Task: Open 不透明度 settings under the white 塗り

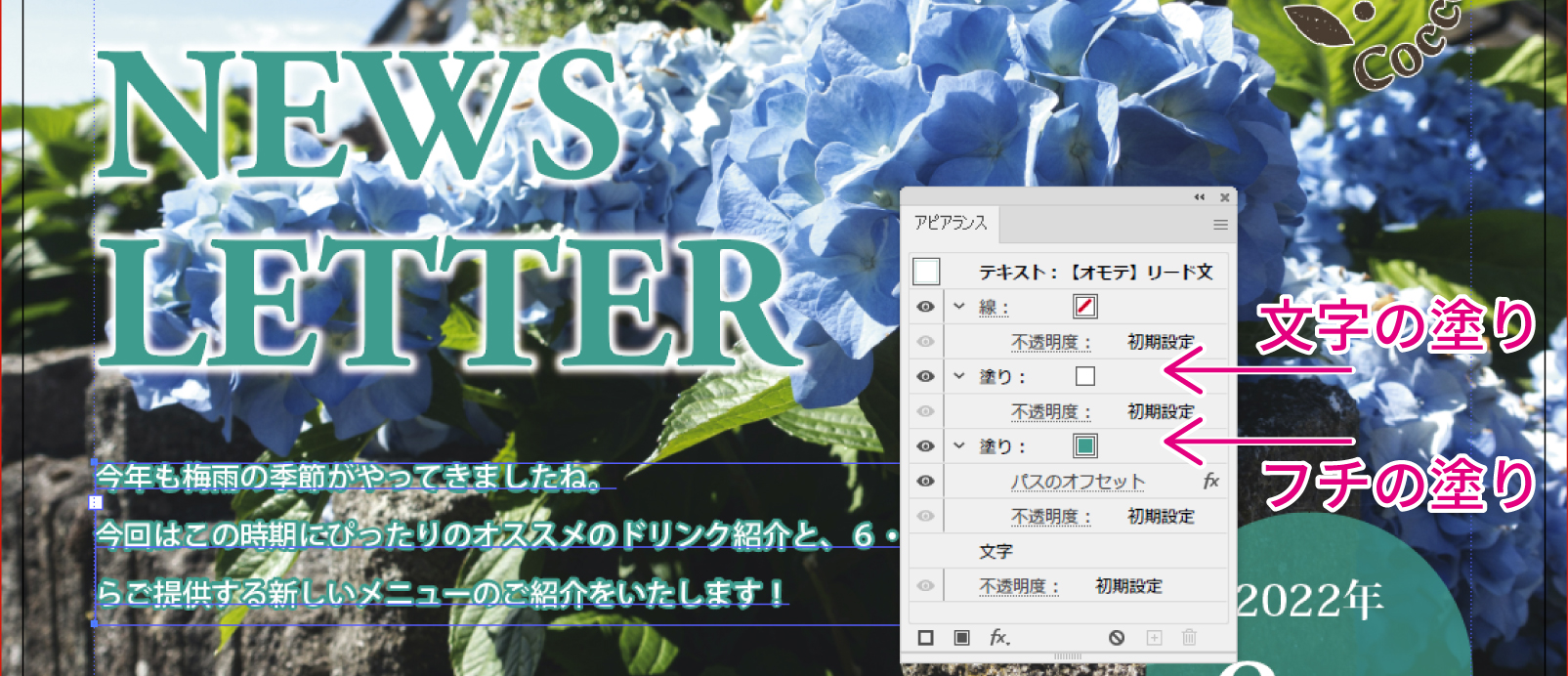Action: click(x=1050, y=411)
